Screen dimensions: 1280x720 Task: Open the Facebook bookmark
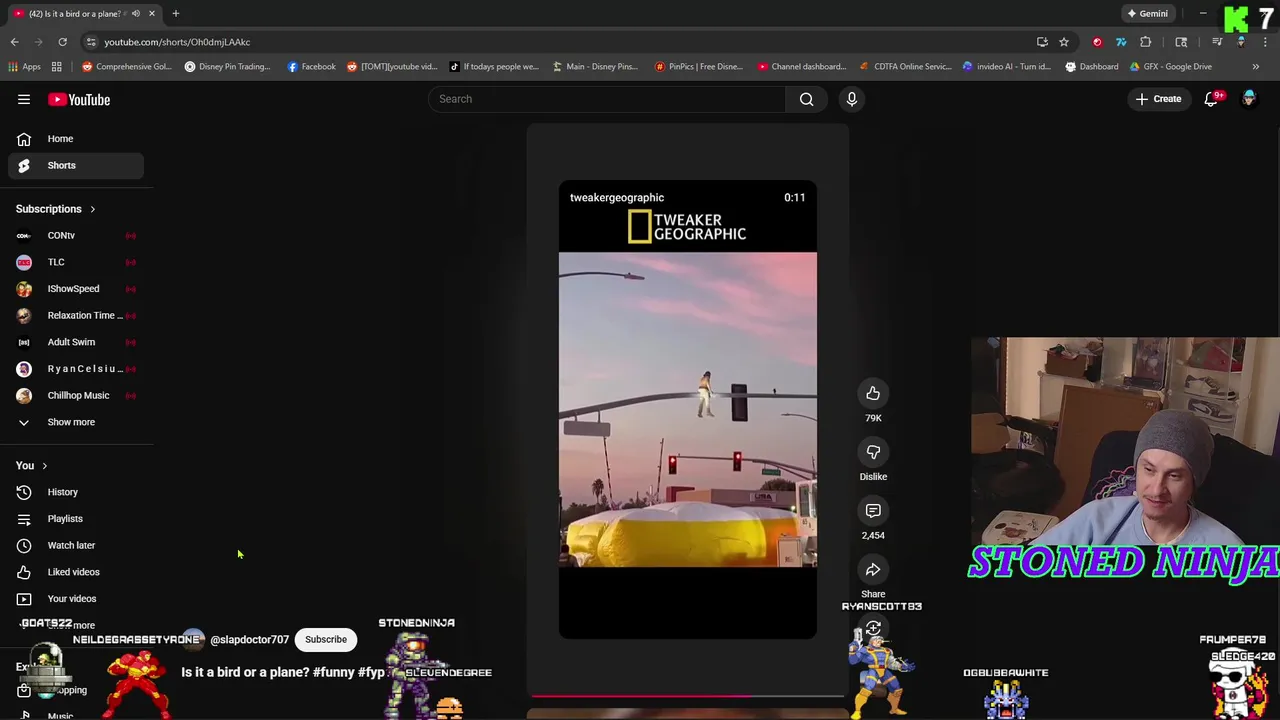tap(311, 67)
